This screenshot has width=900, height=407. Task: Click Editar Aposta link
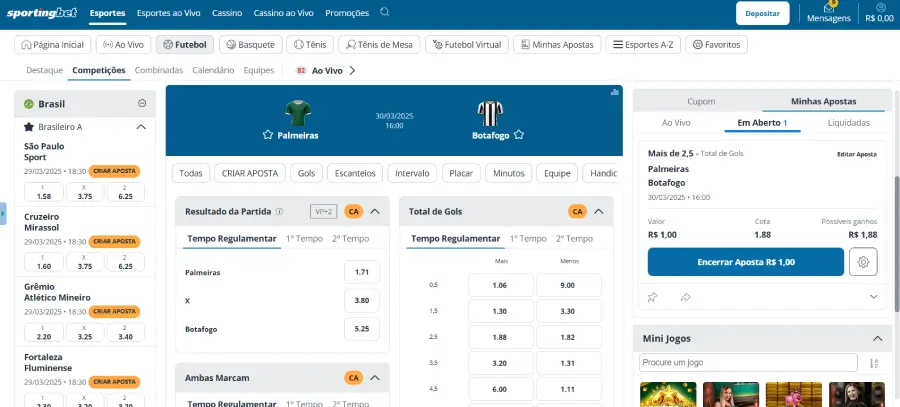pyautogui.click(x=856, y=154)
